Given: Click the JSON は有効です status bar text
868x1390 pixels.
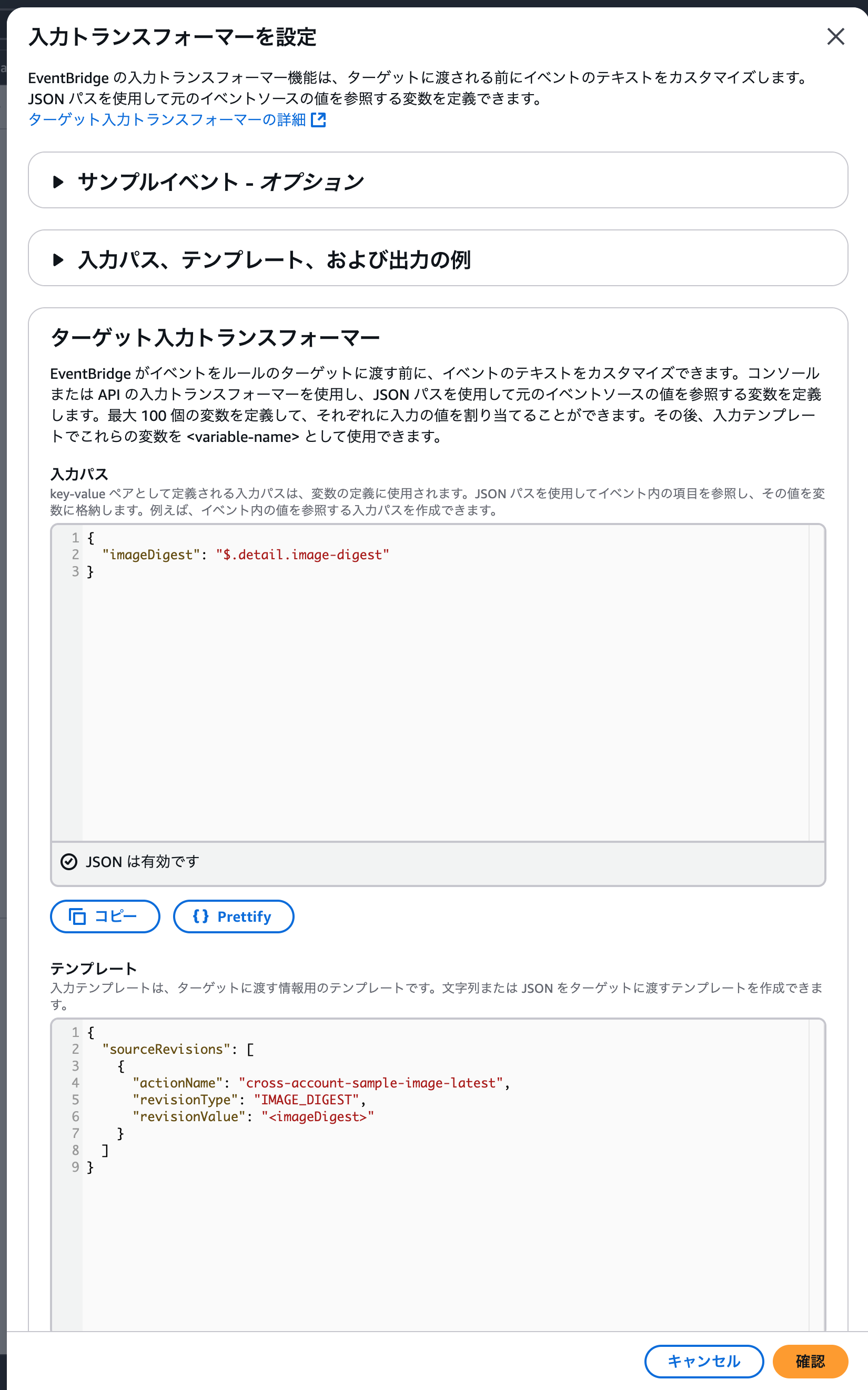Looking at the screenshot, I should point(143,862).
